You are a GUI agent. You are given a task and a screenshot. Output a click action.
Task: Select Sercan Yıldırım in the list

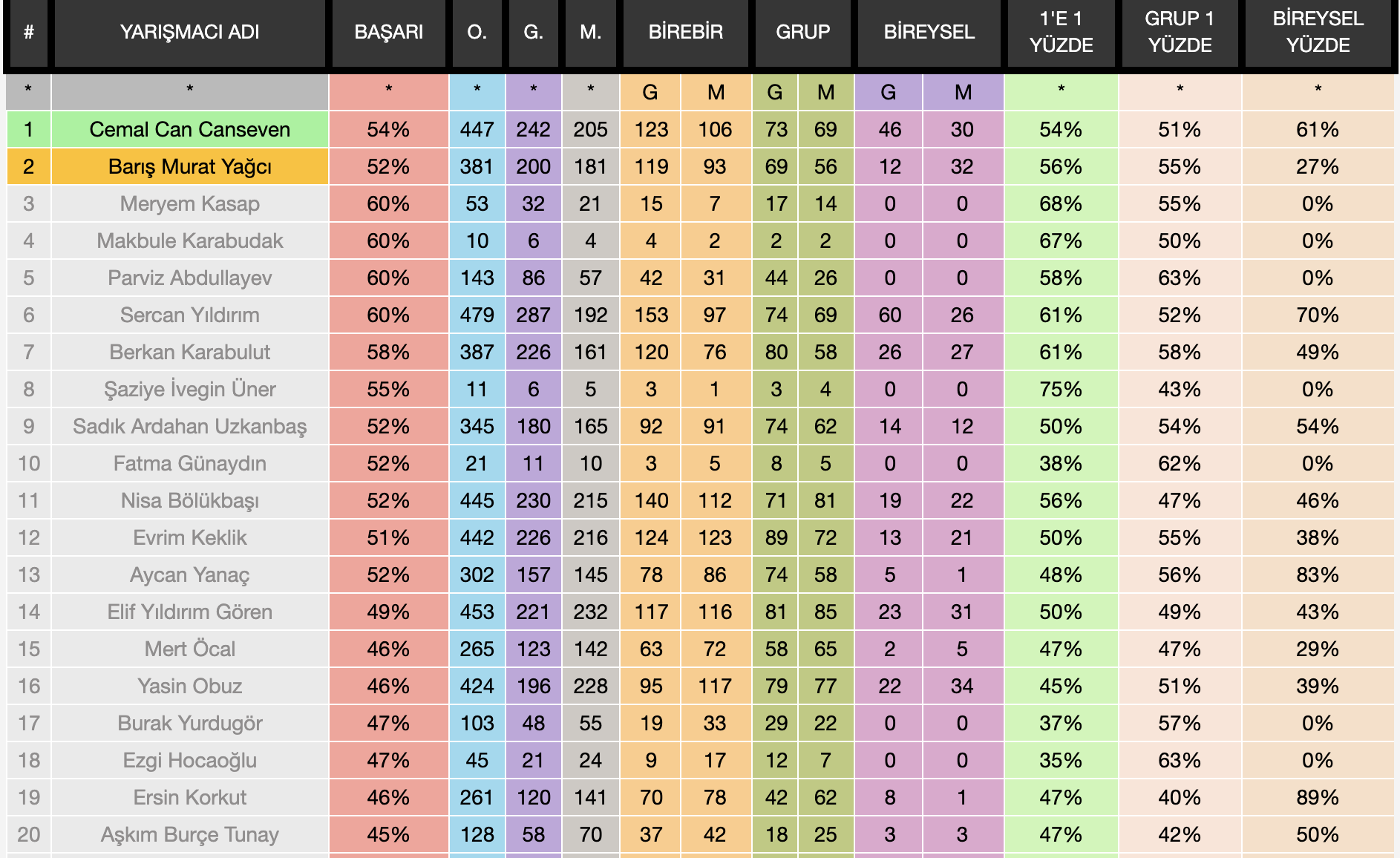point(189,315)
